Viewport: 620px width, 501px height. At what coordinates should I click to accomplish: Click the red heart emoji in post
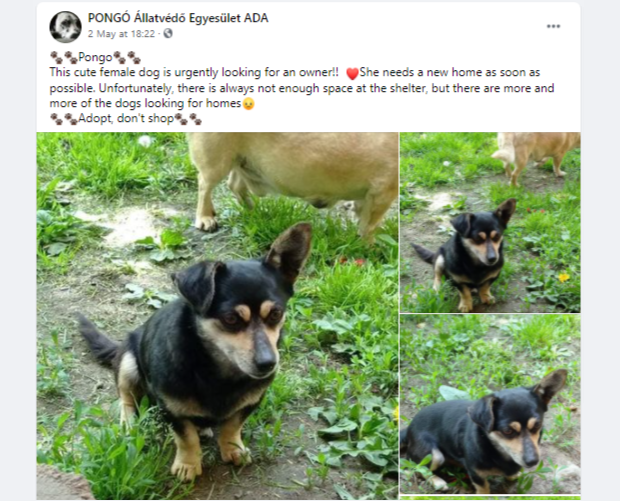[x=352, y=74]
